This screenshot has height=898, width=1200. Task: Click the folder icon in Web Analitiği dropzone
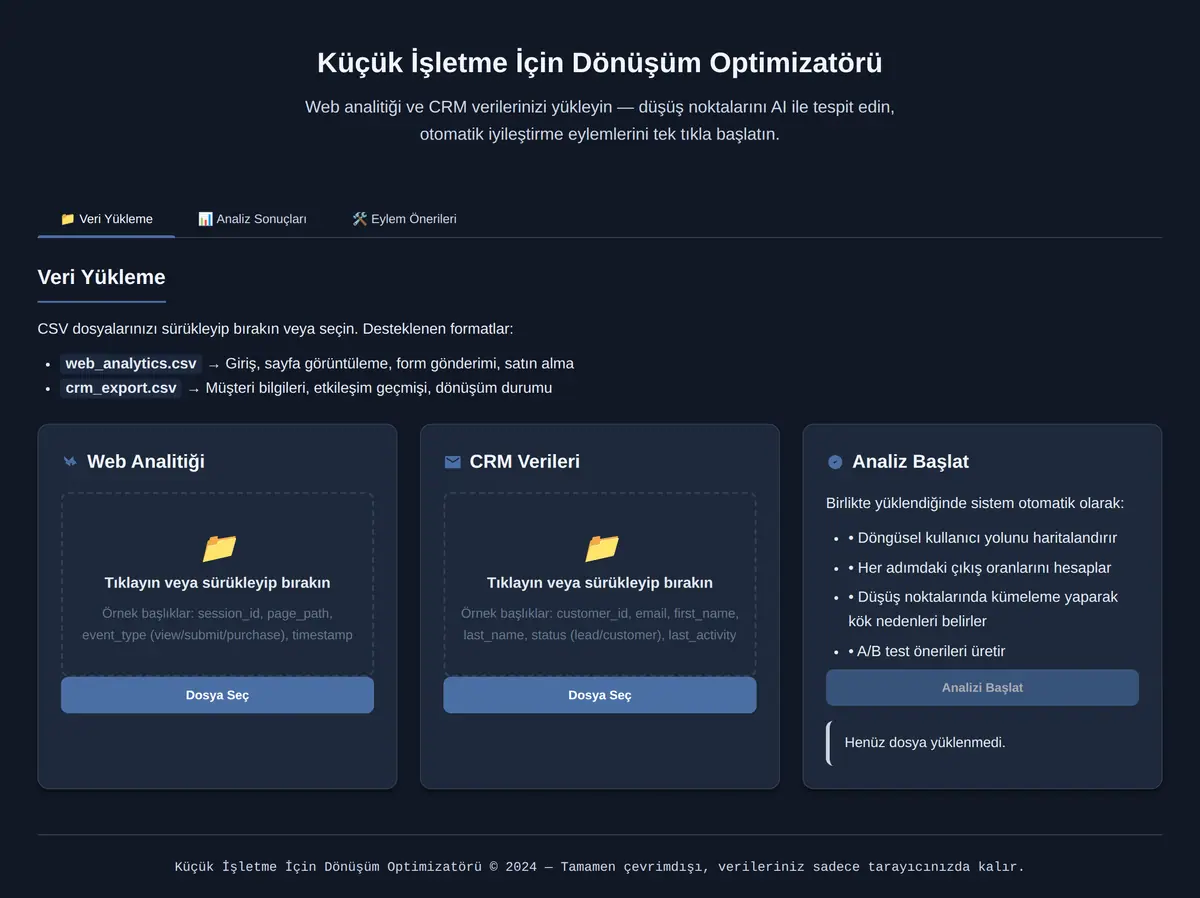click(x=219, y=547)
